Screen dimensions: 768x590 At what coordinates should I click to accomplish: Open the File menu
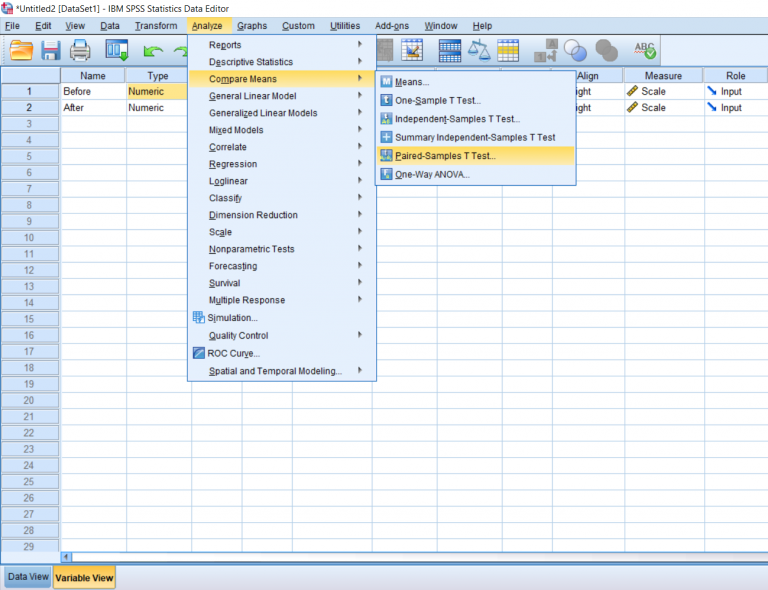(12, 26)
